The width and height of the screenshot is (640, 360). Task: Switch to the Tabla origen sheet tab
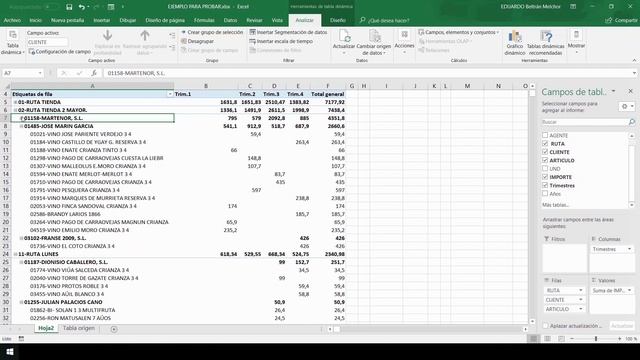tap(79, 328)
